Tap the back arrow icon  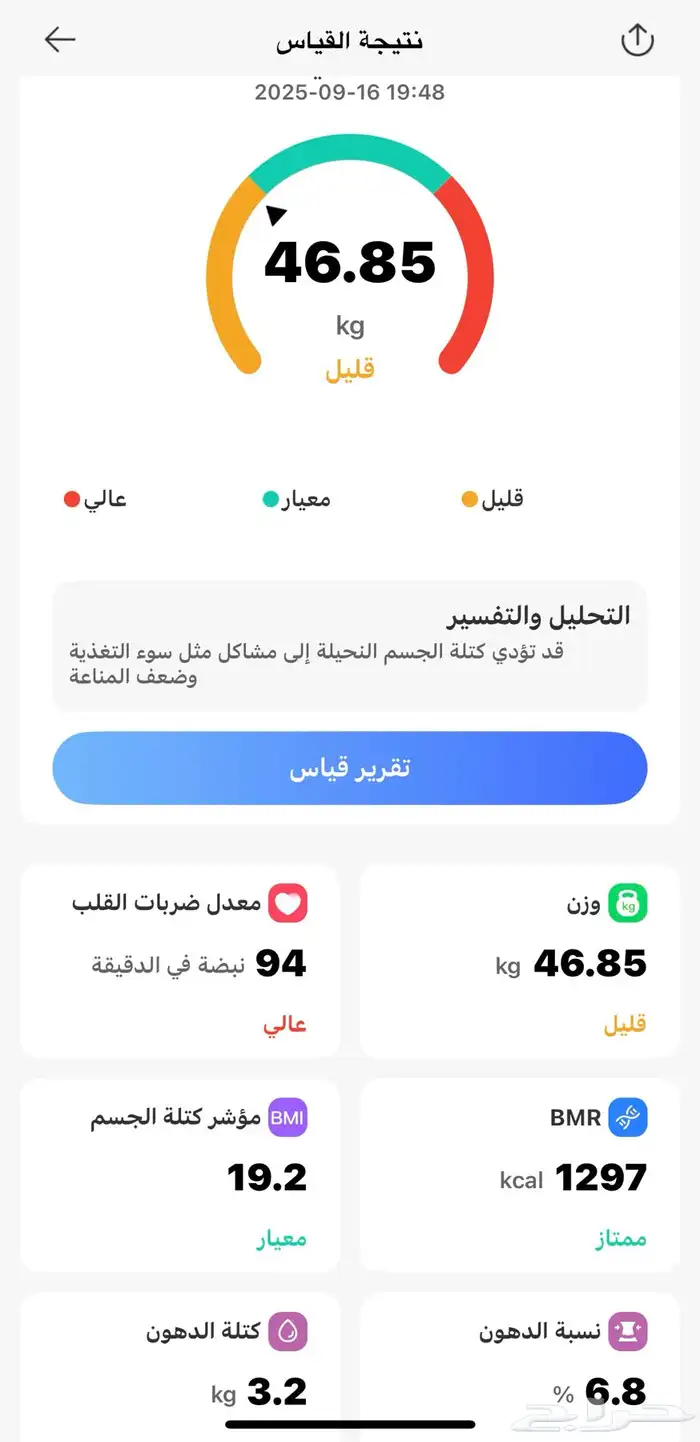[60, 40]
